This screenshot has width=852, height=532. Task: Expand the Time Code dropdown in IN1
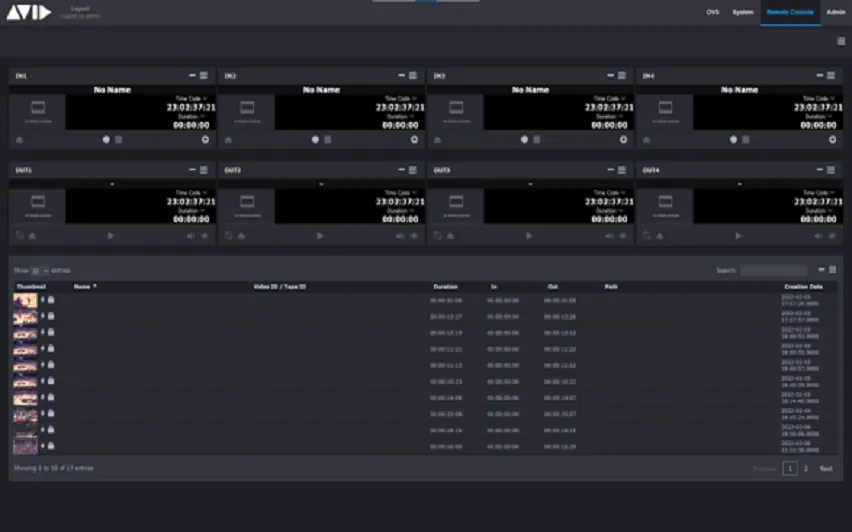pos(191,98)
